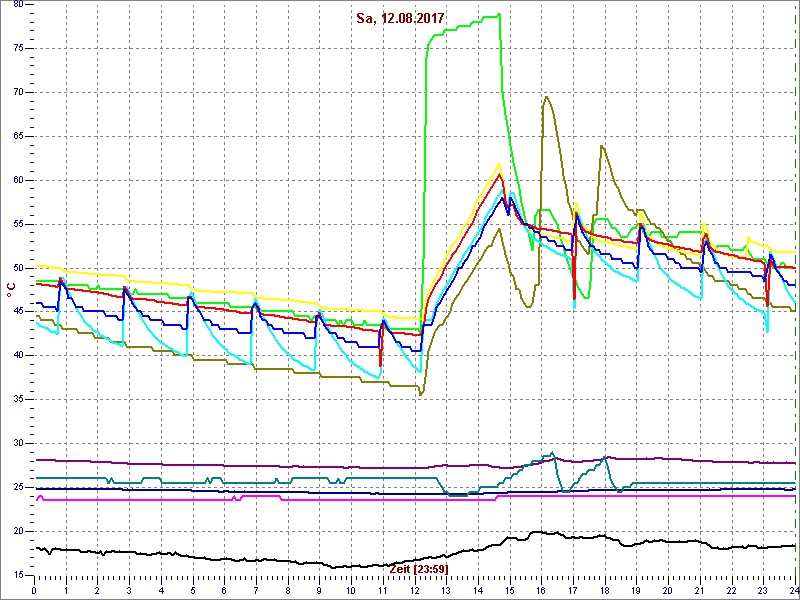Select the 35 label on the temperature axis
The width and height of the screenshot is (800, 600).
click(x=17, y=399)
